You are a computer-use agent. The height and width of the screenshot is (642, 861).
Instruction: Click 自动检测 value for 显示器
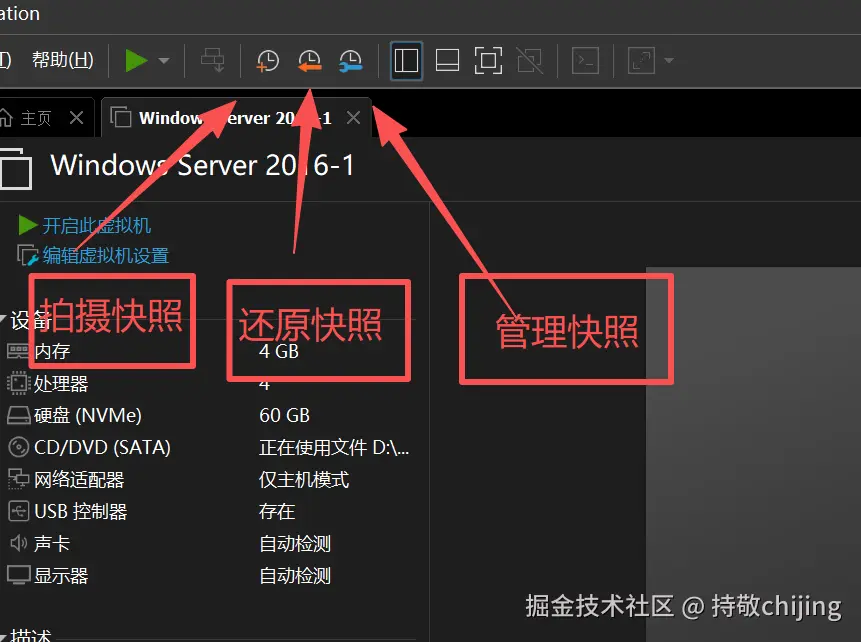[x=295, y=576]
